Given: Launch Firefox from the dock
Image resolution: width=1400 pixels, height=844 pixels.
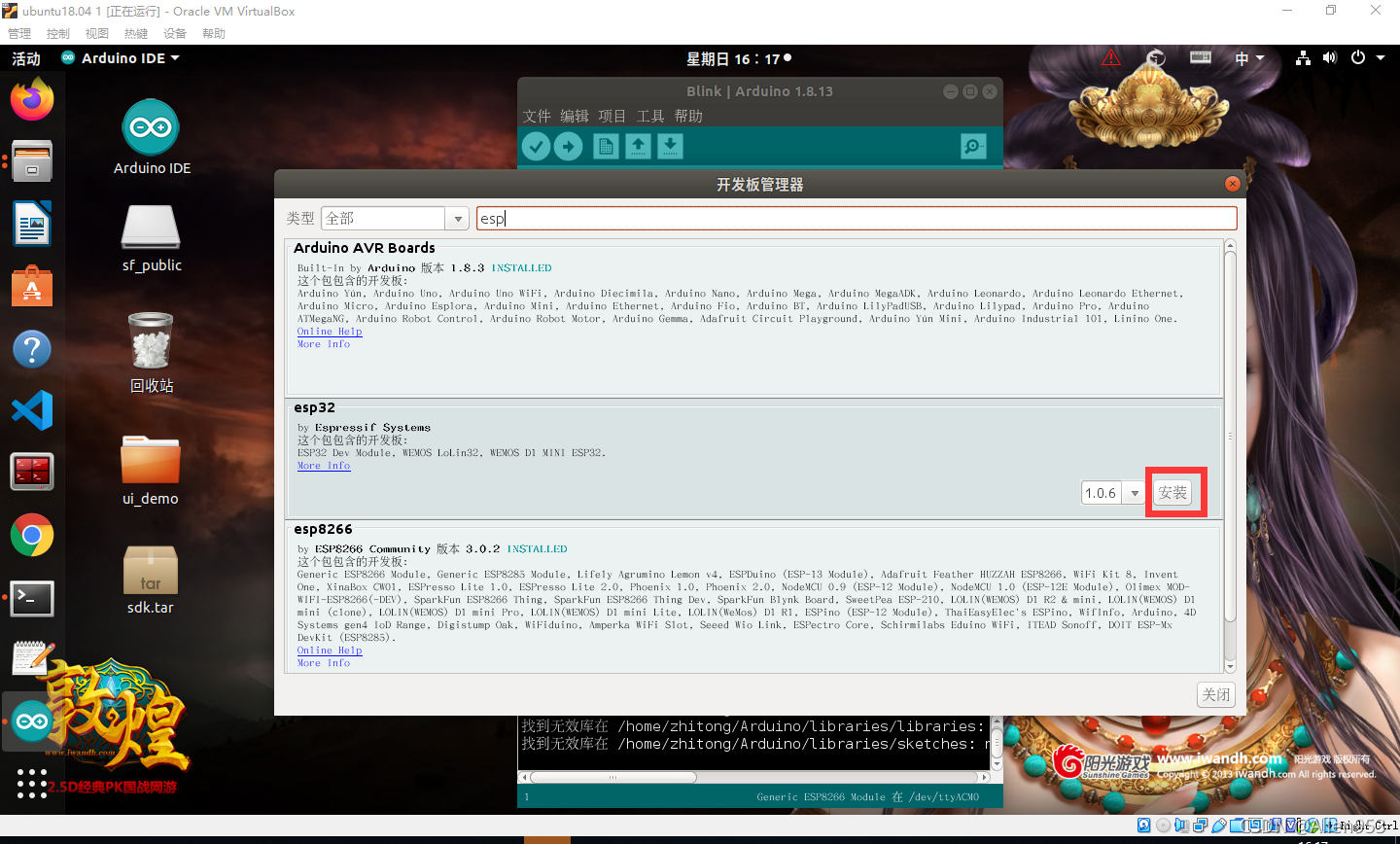Looking at the screenshot, I should pos(32,100).
